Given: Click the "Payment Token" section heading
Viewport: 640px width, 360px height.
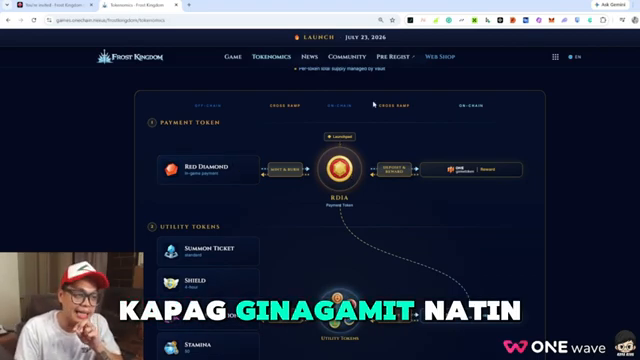Looking at the screenshot, I should [x=190, y=122].
